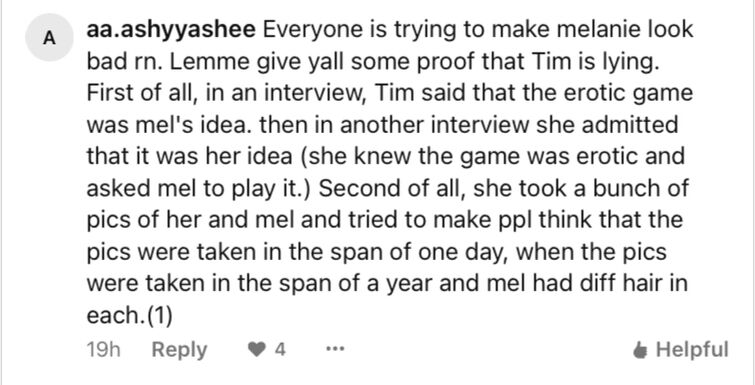This screenshot has width=755, height=385.
Task: Click the Reply button
Action: point(179,350)
